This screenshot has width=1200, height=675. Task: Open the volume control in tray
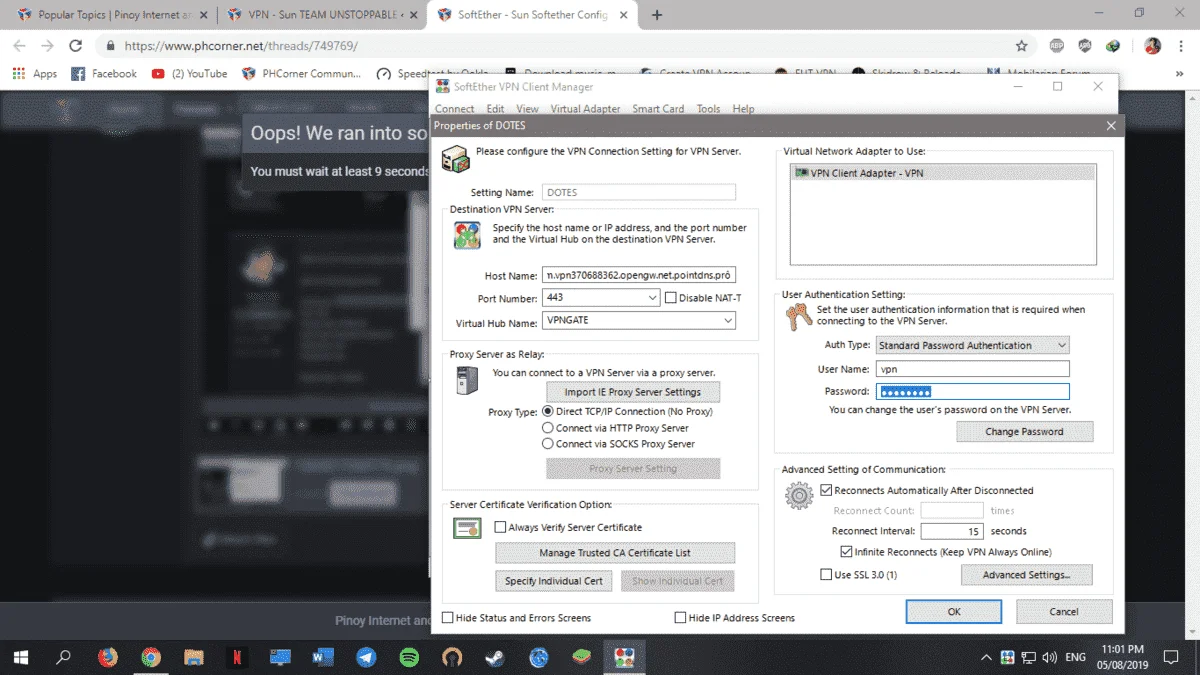click(x=1049, y=657)
